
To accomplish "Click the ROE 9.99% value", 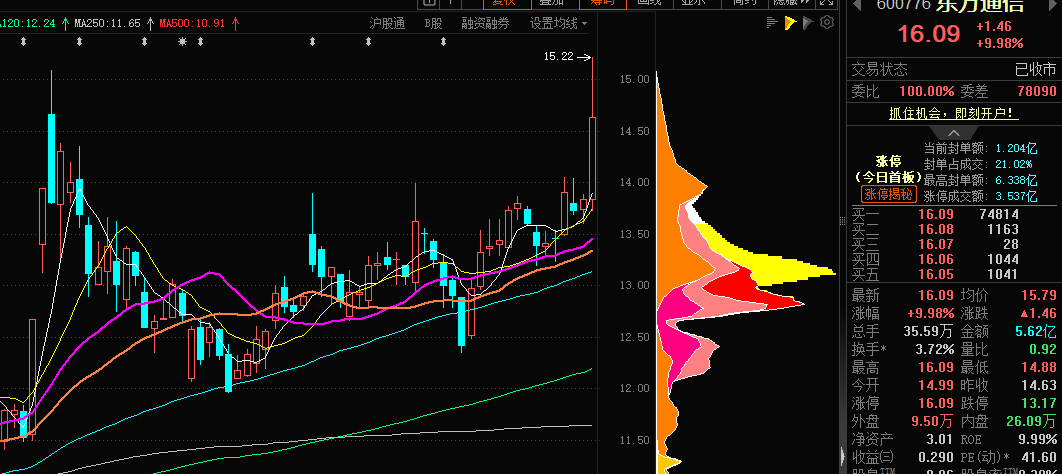I will [x=1038, y=439].
